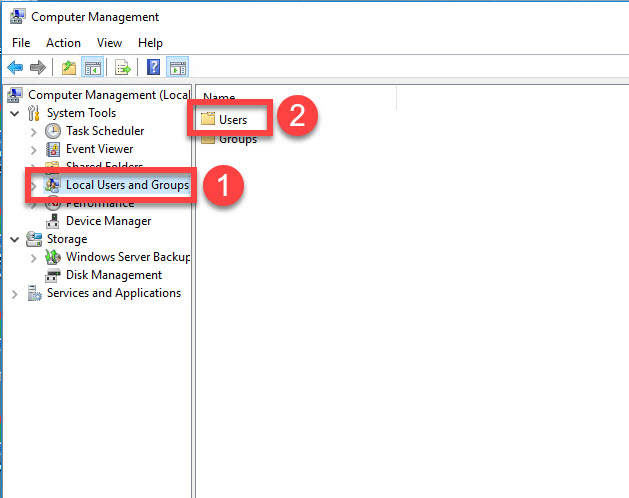Toggle the Show/Hide Action Pane icon
The image size is (629, 498).
[x=177, y=68]
